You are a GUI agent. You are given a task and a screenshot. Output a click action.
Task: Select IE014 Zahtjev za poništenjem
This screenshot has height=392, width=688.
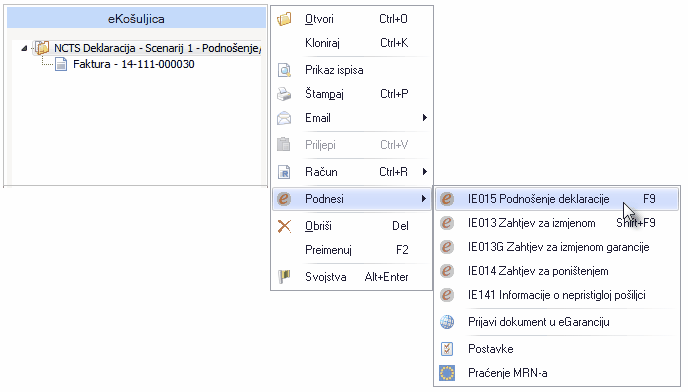pos(557,271)
